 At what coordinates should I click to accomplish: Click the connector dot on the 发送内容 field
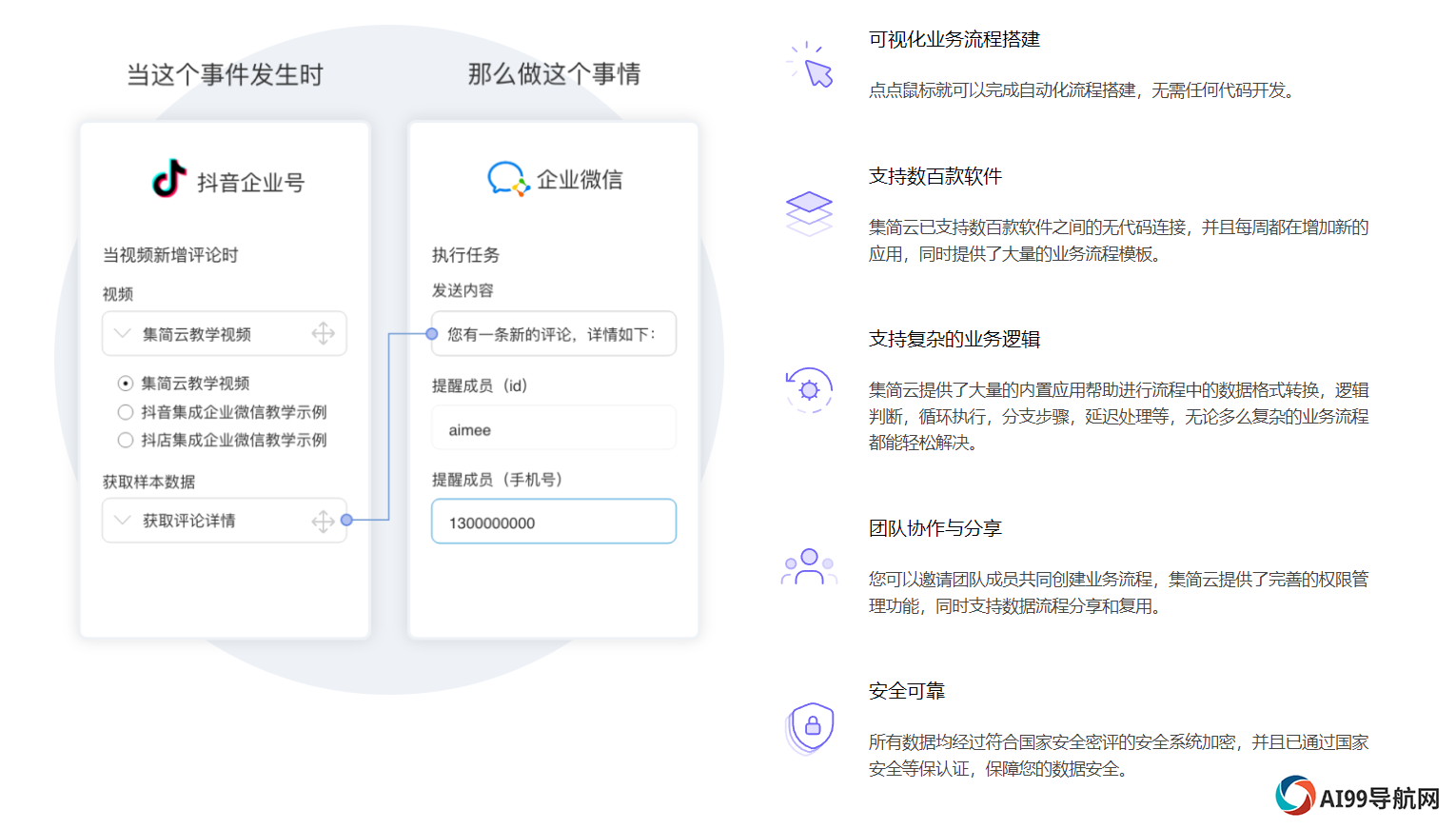pos(431,334)
